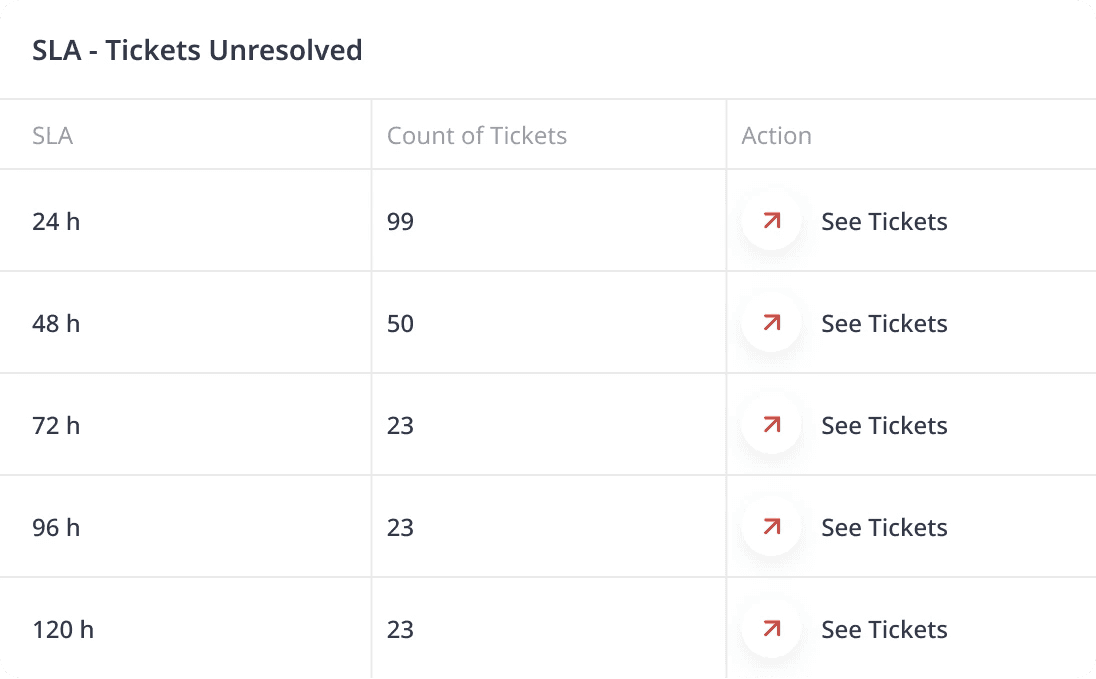Viewport: 1096px width, 679px height.
Task: Select the 48 h SLA cell
Action: click(x=56, y=323)
